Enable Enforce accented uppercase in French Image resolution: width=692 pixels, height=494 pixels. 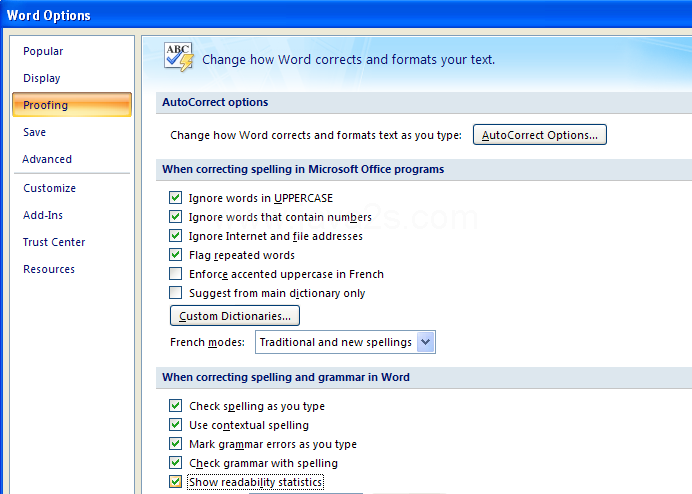[x=175, y=273]
